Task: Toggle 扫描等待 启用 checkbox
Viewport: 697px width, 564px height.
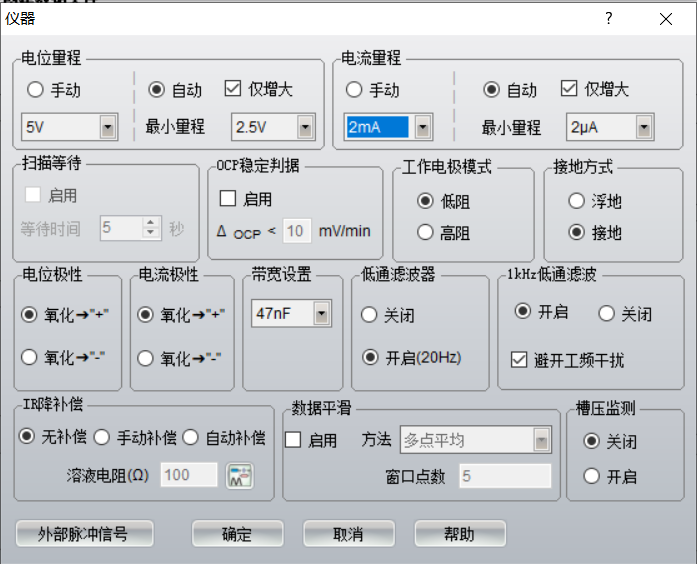Action: [x=32, y=195]
